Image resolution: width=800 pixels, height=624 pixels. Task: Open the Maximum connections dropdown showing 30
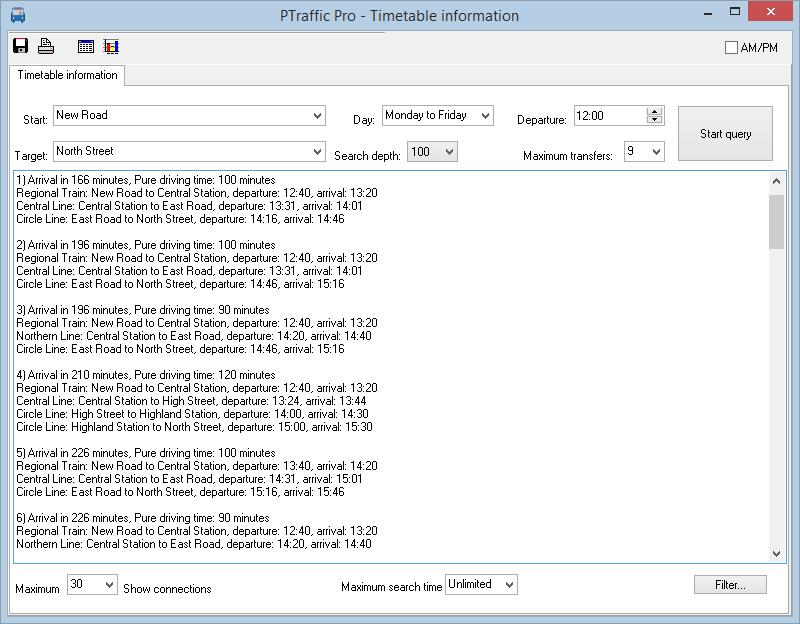tap(109, 584)
